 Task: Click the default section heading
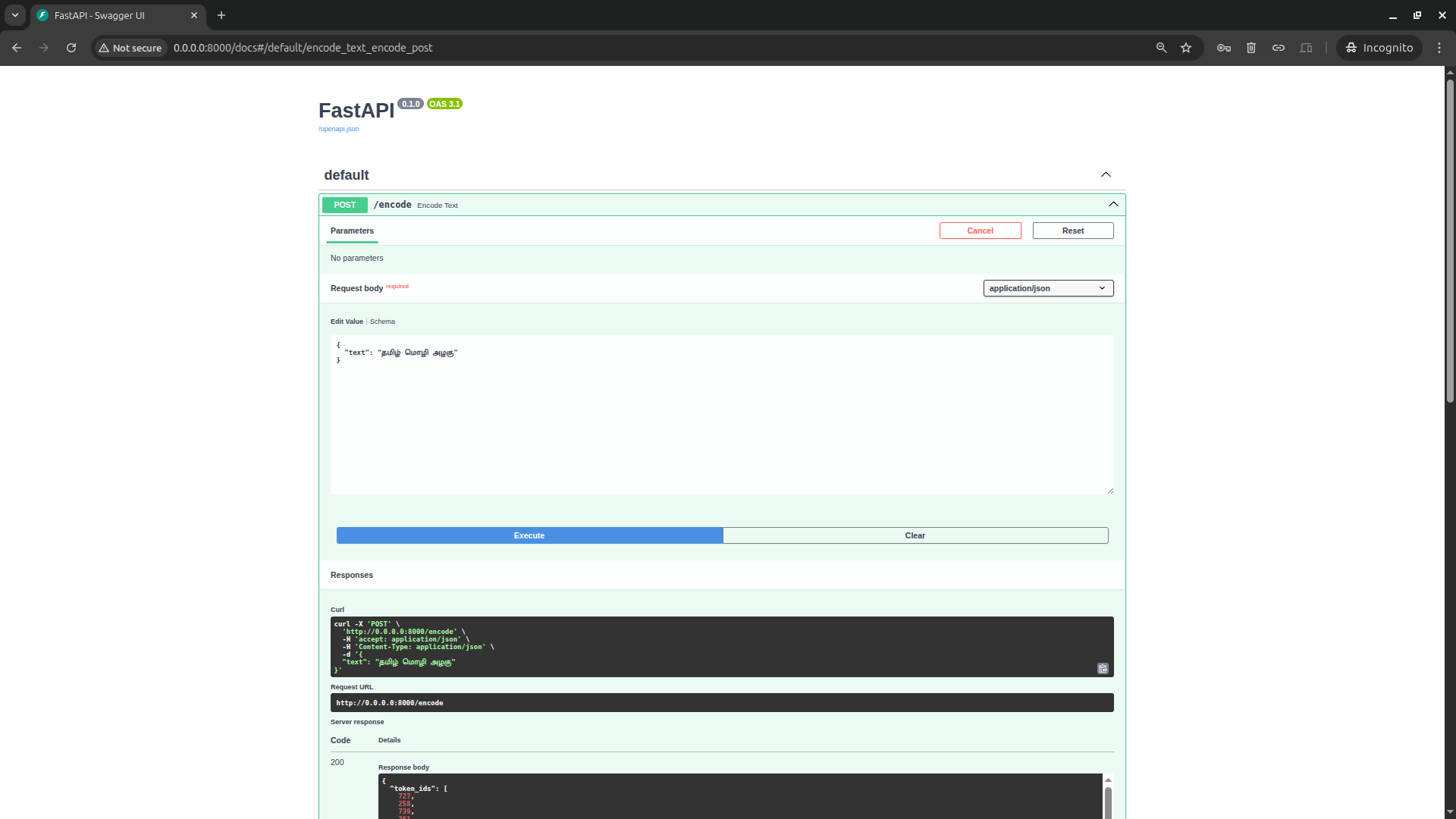[347, 175]
